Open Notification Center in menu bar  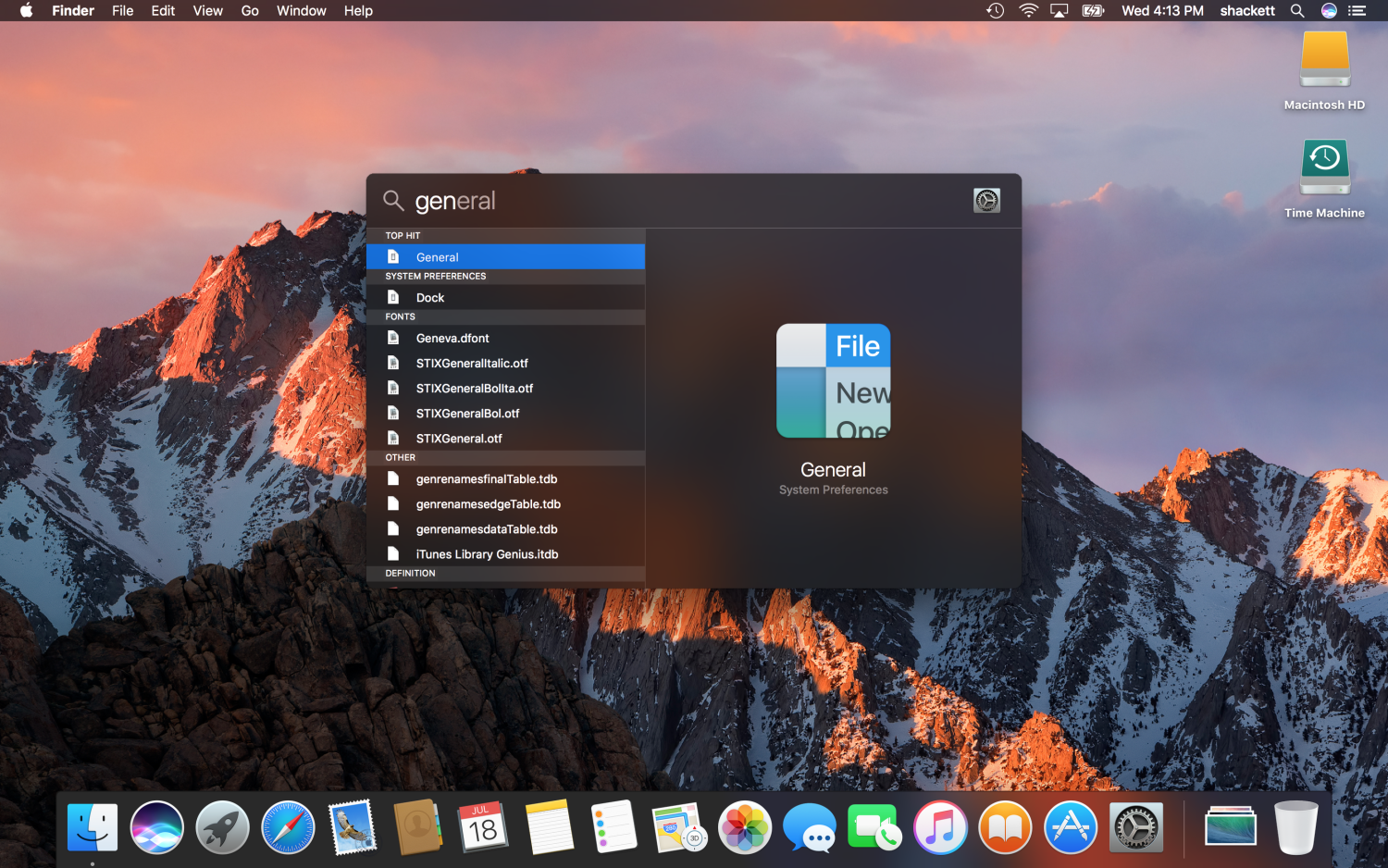pyautogui.click(x=1357, y=11)
